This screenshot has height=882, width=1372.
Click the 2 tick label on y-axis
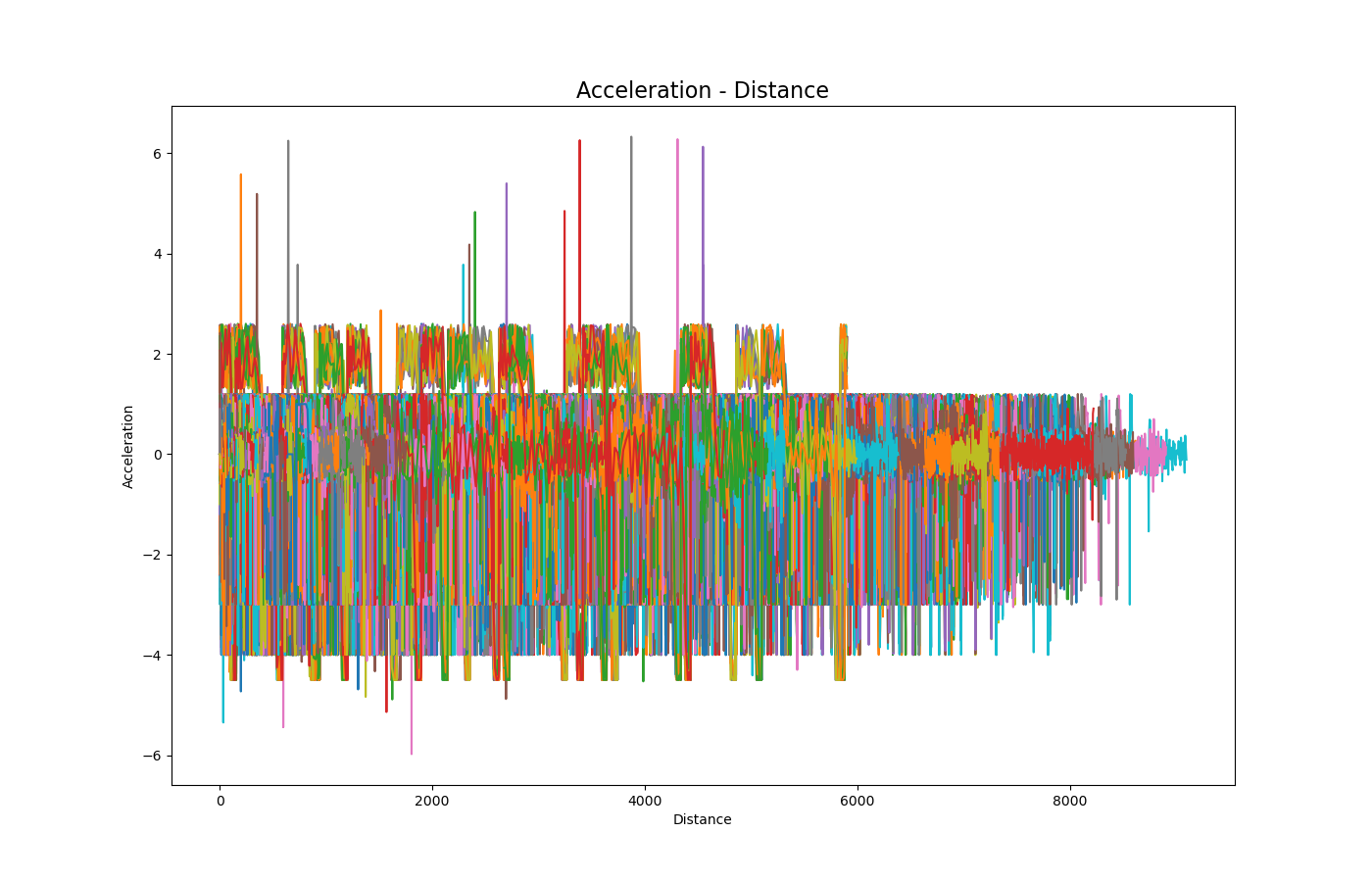tap(157, 355)
